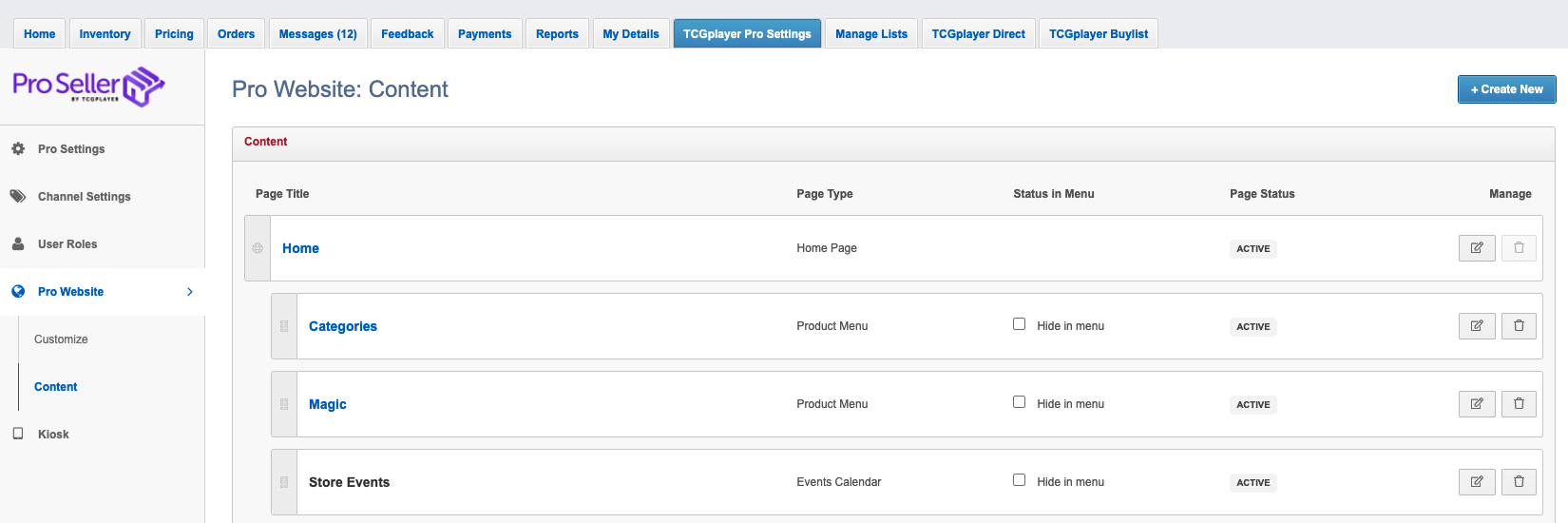Screen dimensions: 1568x523
Task: Click the Home Page type text
Action: click(x=827, y=248)
